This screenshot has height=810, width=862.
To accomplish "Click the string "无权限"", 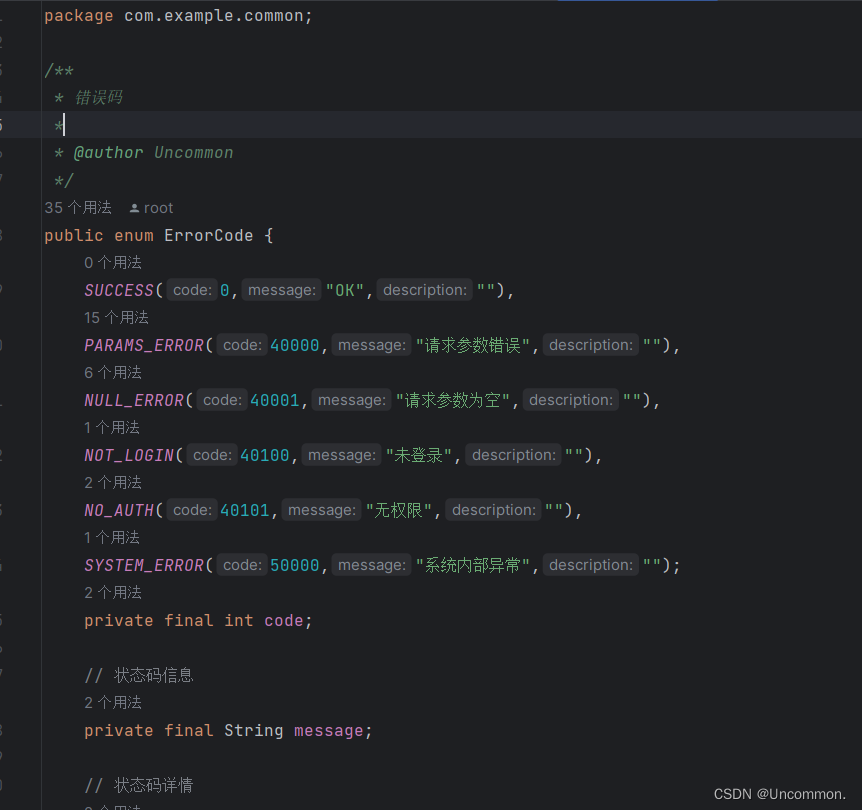I will (399, 510).
